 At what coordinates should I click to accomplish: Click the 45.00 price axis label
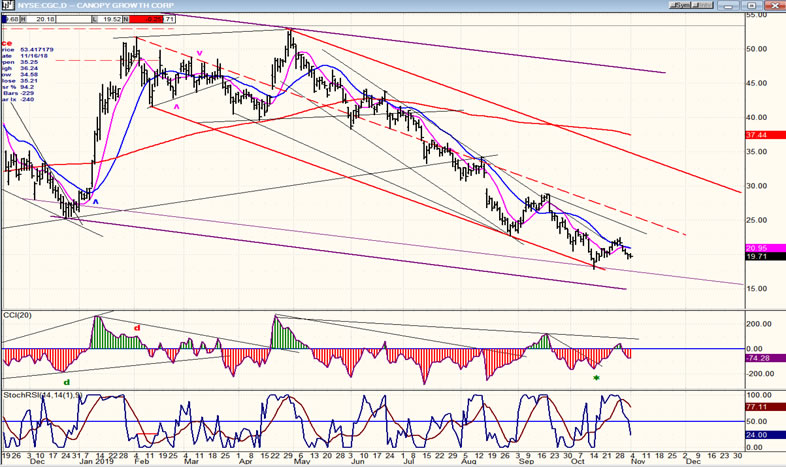[756, 83]
